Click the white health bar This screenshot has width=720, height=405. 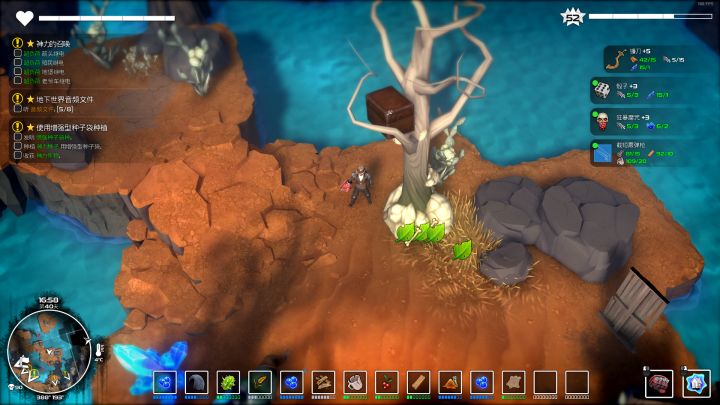point(107,18)
